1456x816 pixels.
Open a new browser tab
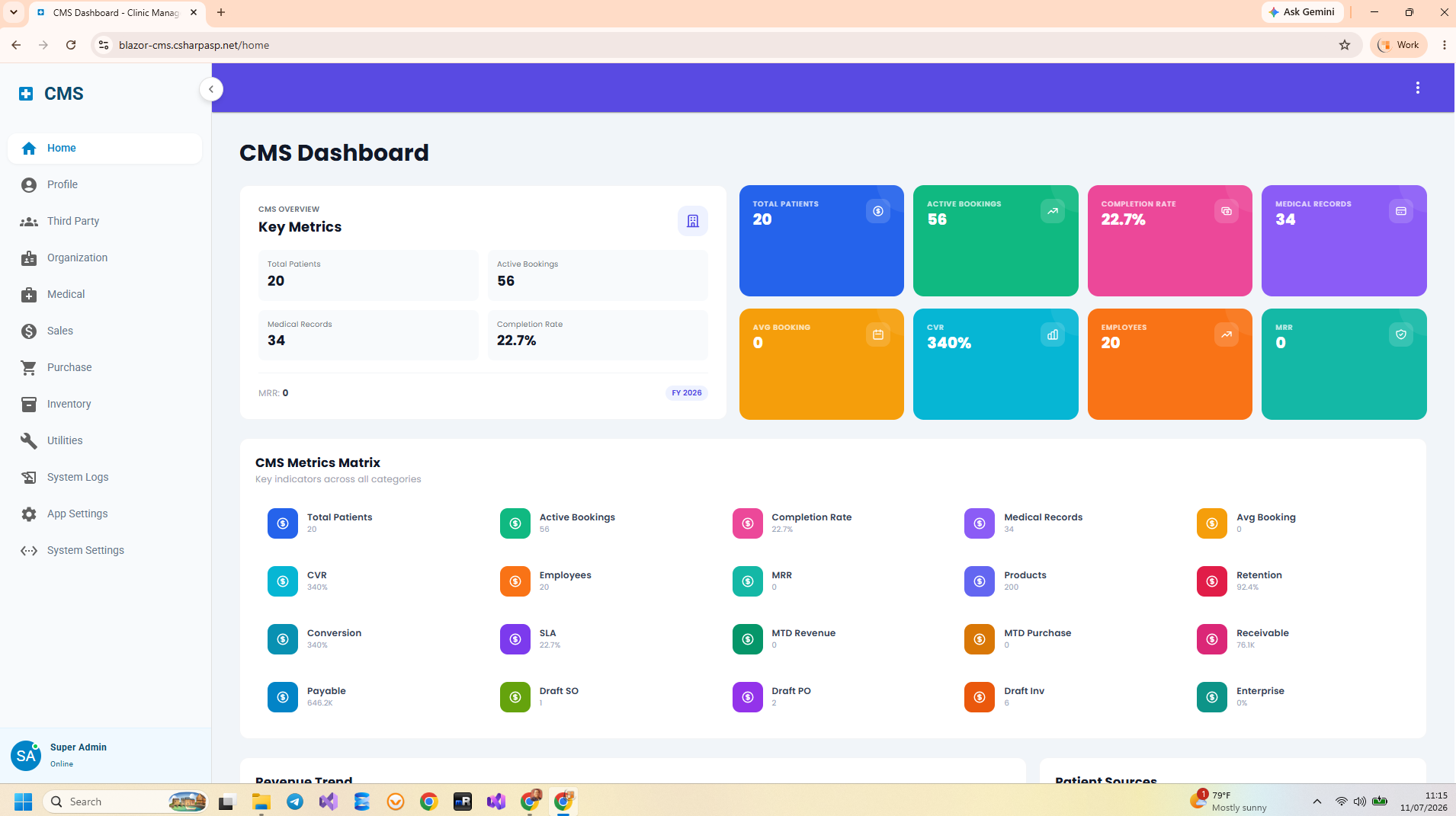pyautogui.click(x=221, y=12)
